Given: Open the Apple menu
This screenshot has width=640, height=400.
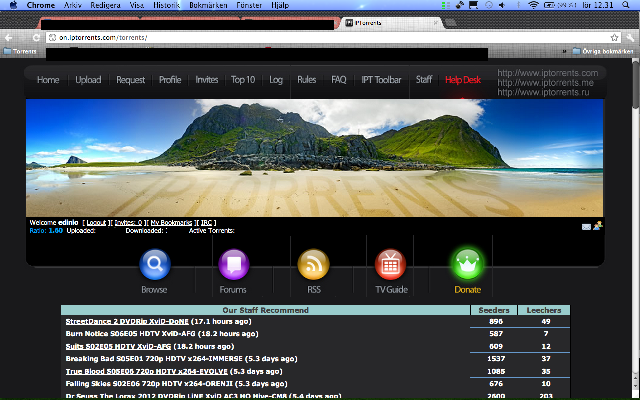Looking at the screenshot, I should coord(13,5).
